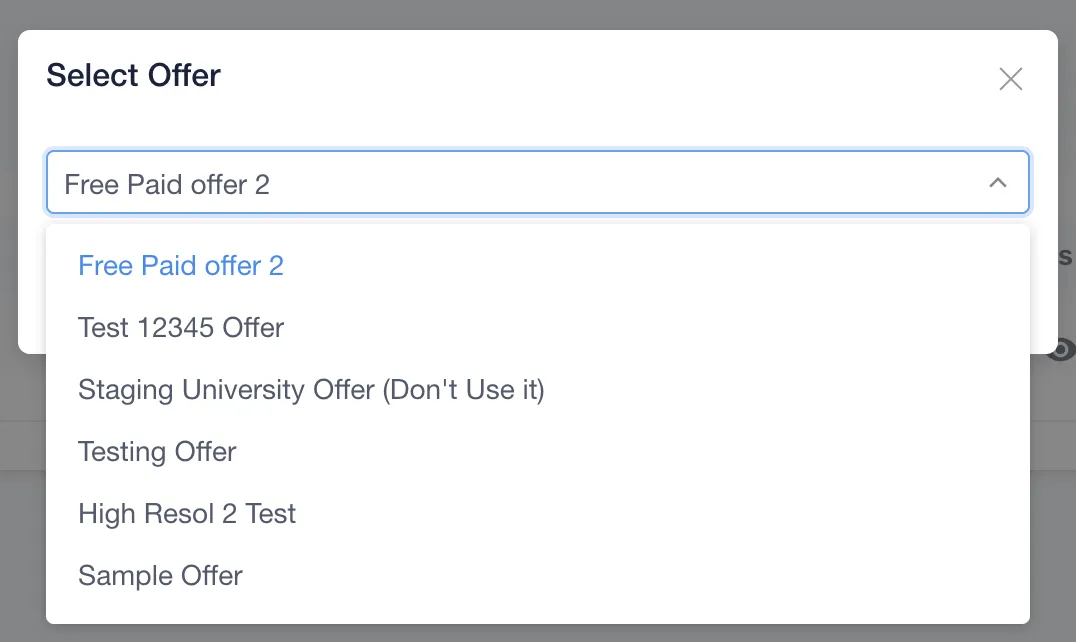
Task: Select the Testing Offer option
Action: tap(157, 451)
